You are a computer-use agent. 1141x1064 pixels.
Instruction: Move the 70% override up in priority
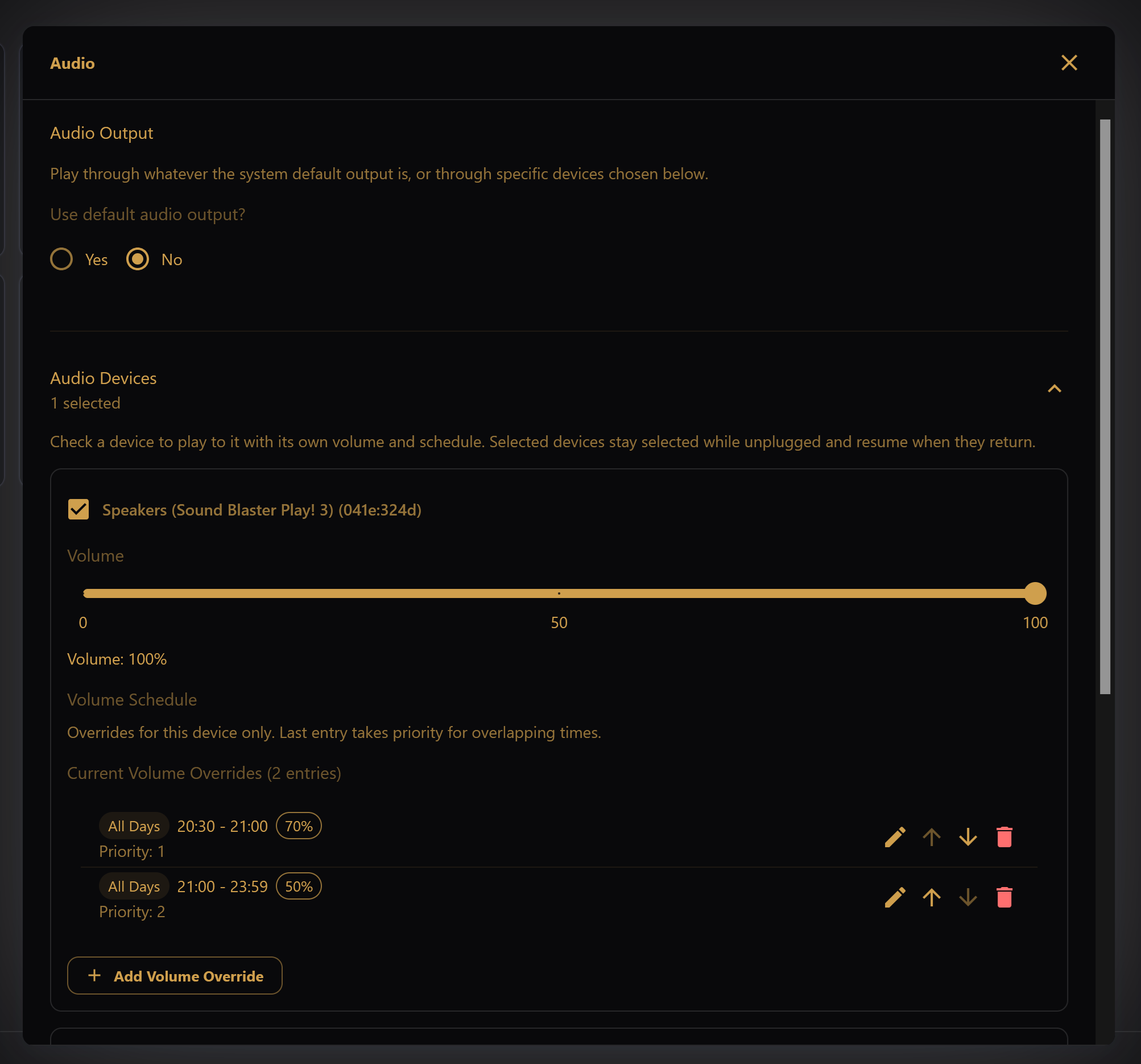pos(931,837)
